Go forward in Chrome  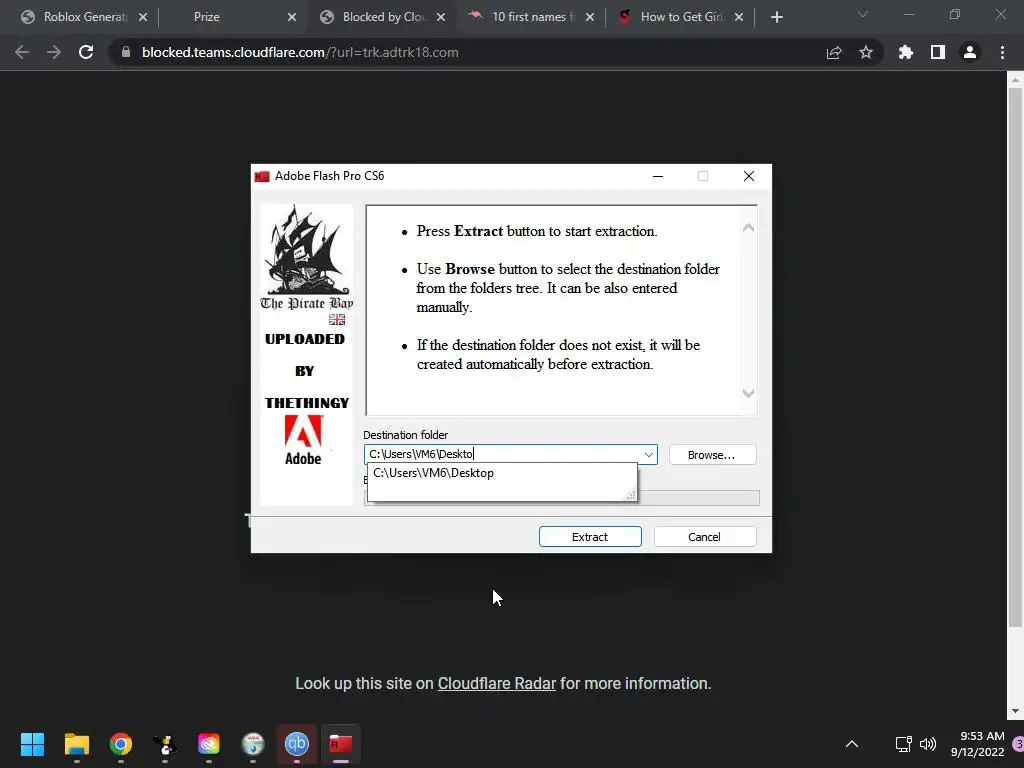click(x=54, y=52)
